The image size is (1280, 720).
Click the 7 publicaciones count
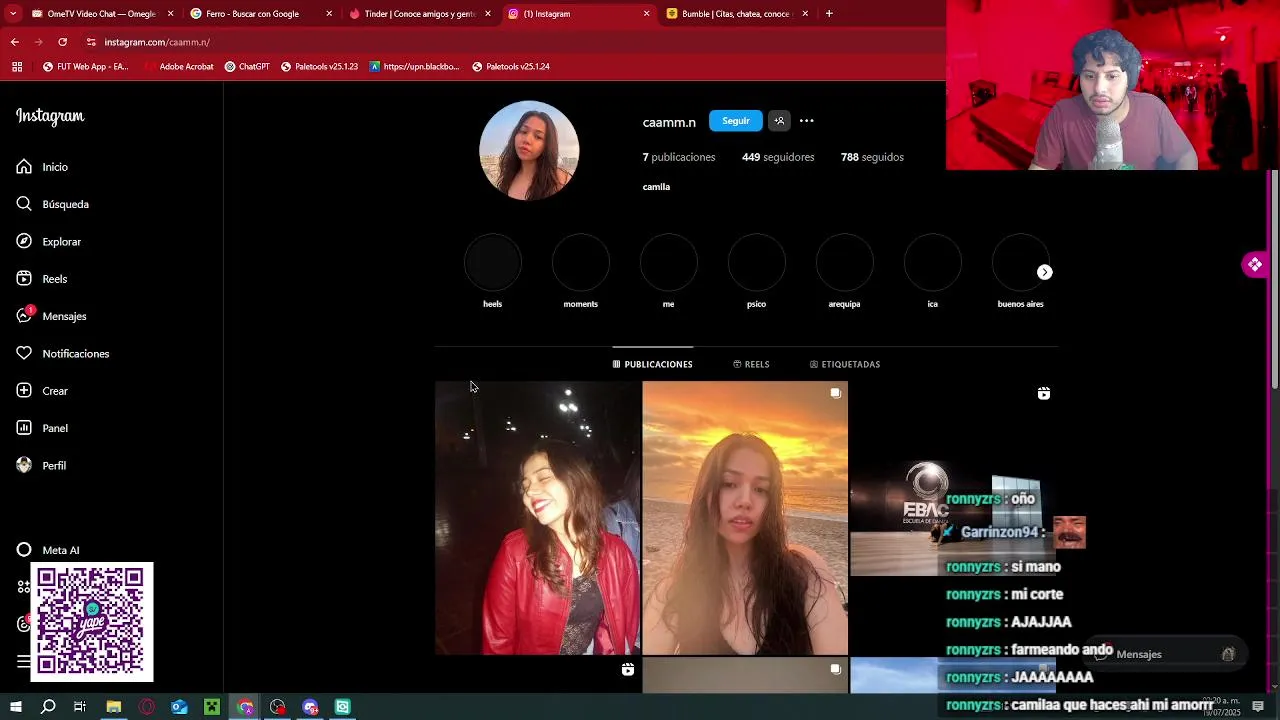[x=679, y=157]
